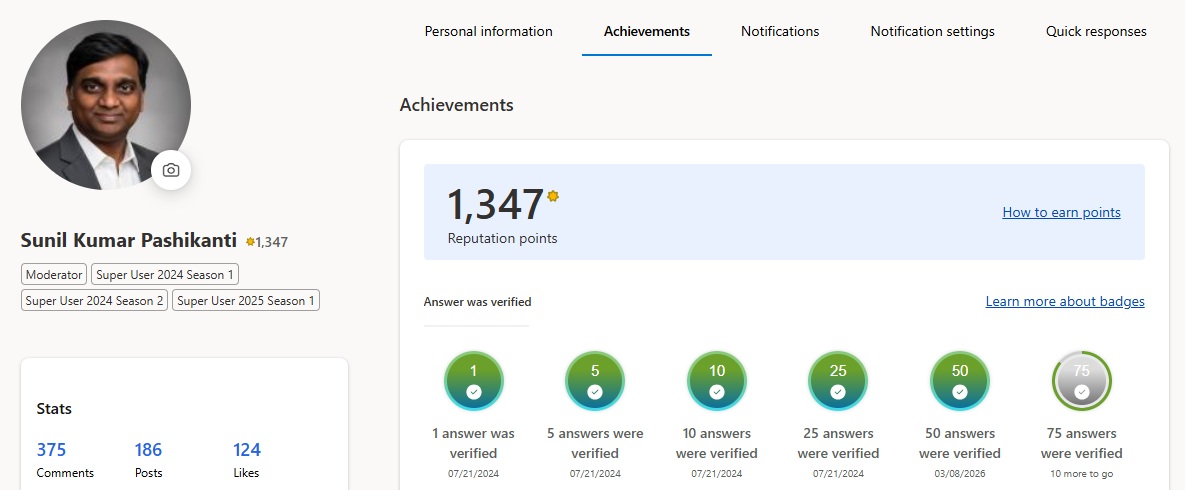This screenshot has width=1185, height=490.
Task: Click the Achievements section heading
Action: point(456,105)
